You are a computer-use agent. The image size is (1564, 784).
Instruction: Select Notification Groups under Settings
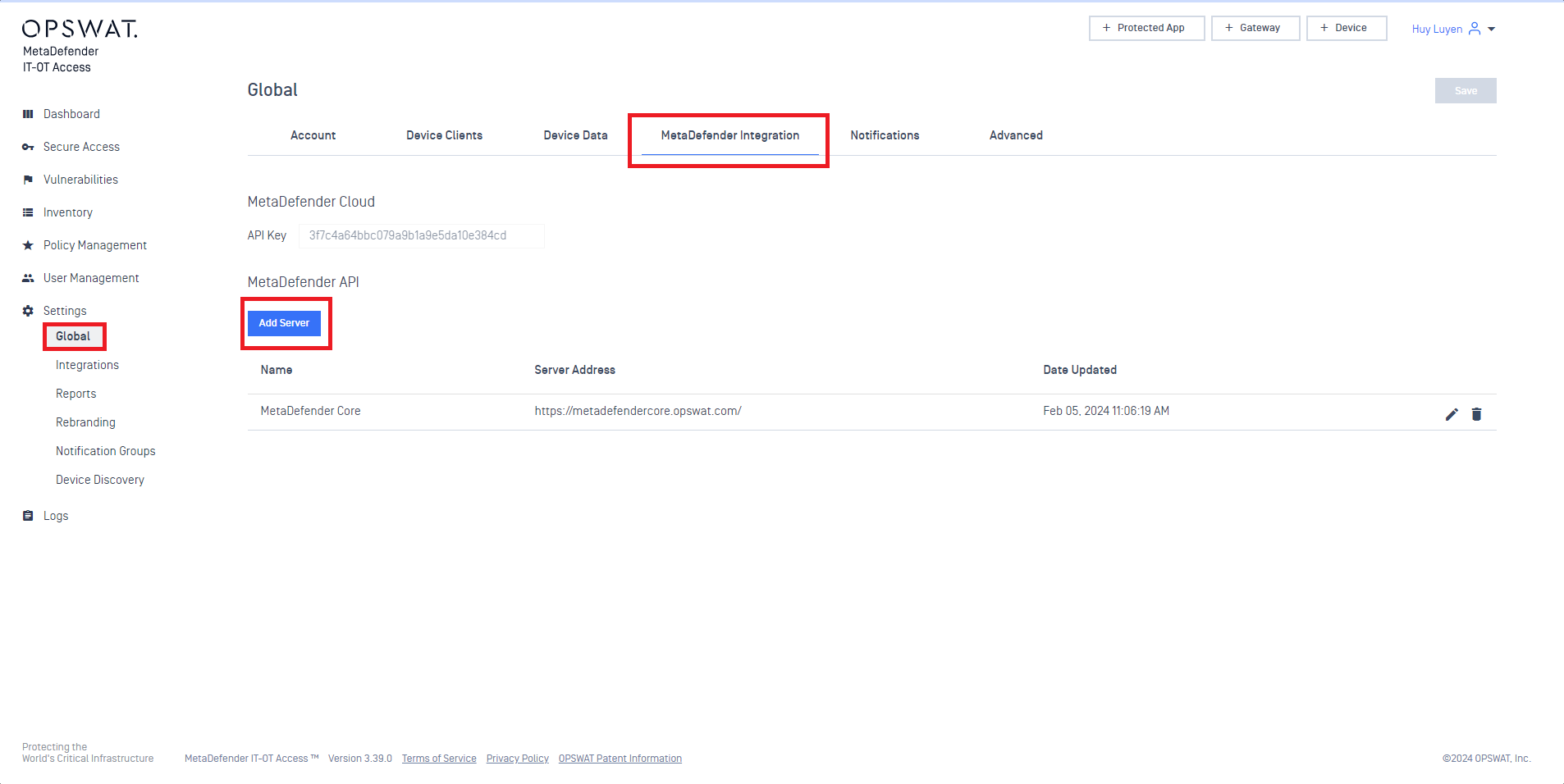pyautogui.click(x=105, y=451)
